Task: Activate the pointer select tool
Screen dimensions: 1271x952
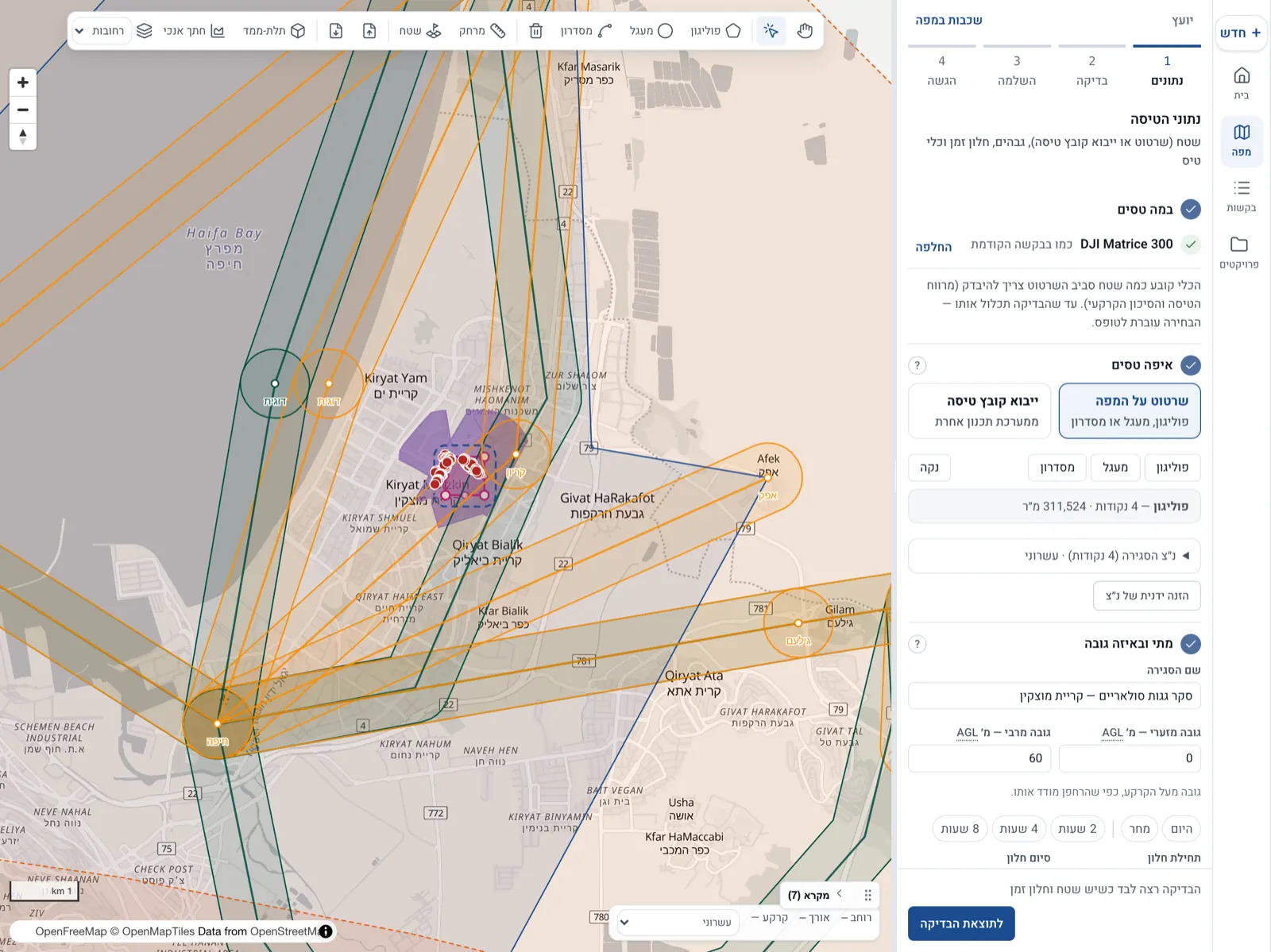Action: 771,31
